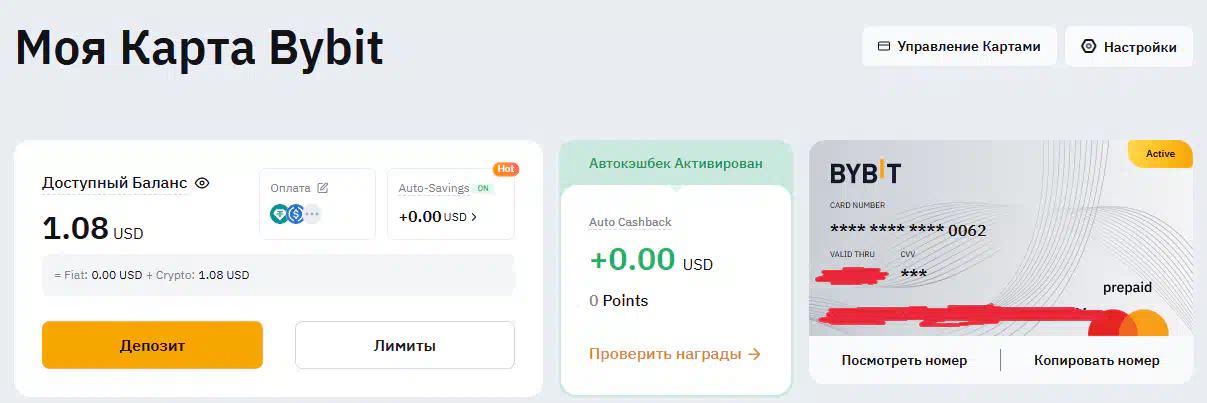1207x403 pixels.
Task: Open the three-dots more coins icon
Action: 312,213
